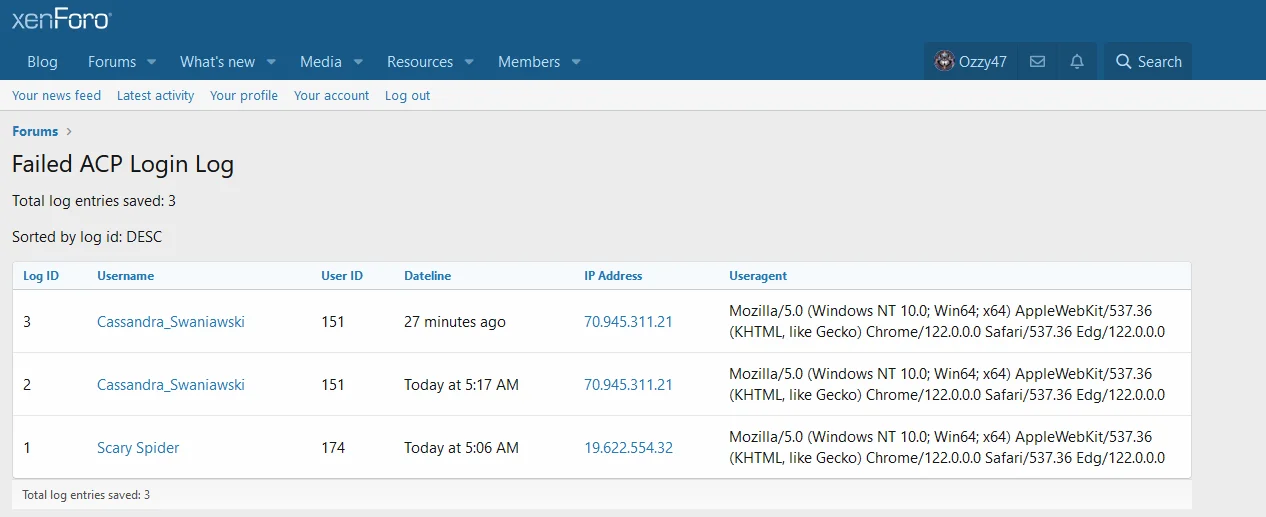The image size is (1266, 517).
Task: Click the XenForo logo
Action: coord(61,19)
